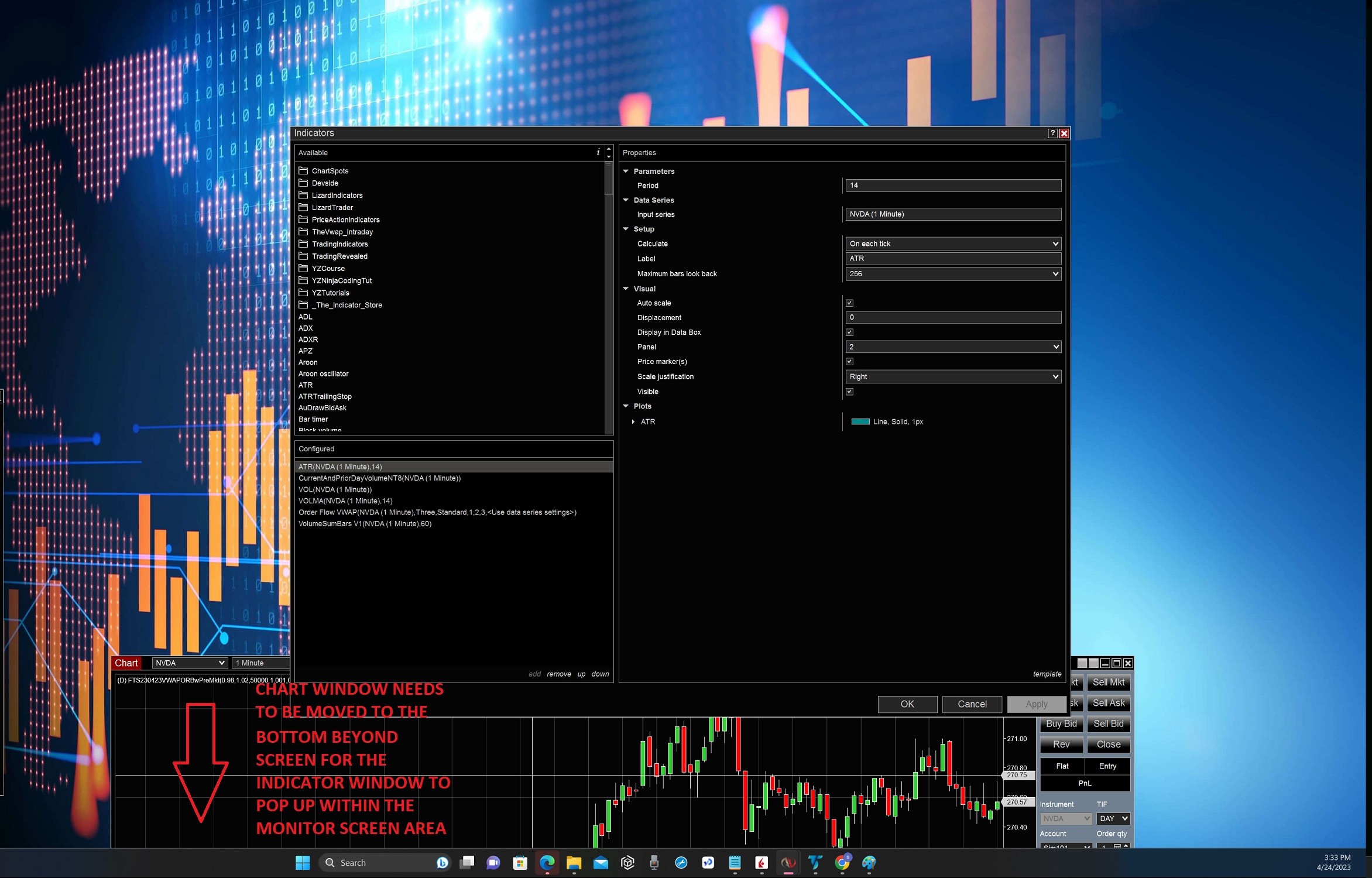Image resolution: width=1372 pixels, height=878 pixels.
Task: Click the info 'i' icon in Available panel
Action: [598, 152]
